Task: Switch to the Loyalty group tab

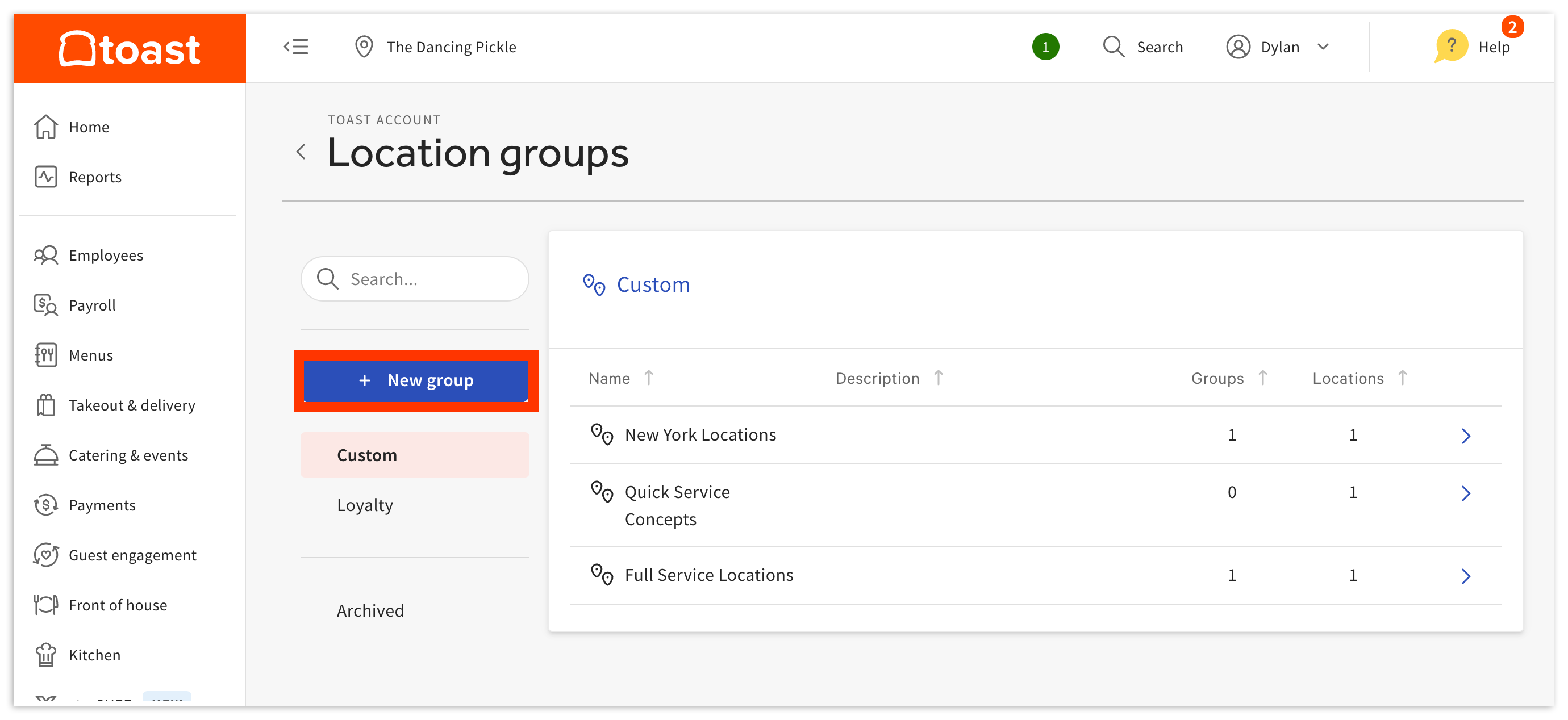Action: click(x=365, y=504)
